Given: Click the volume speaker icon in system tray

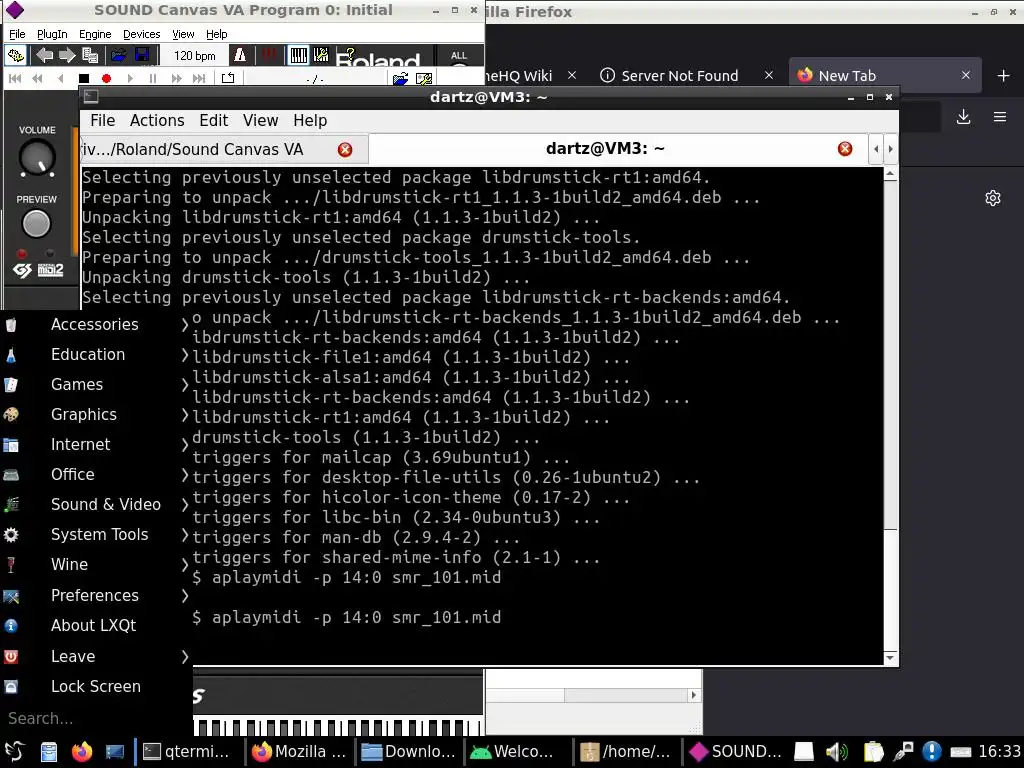Looking at the screenshot, I should 836,752.
